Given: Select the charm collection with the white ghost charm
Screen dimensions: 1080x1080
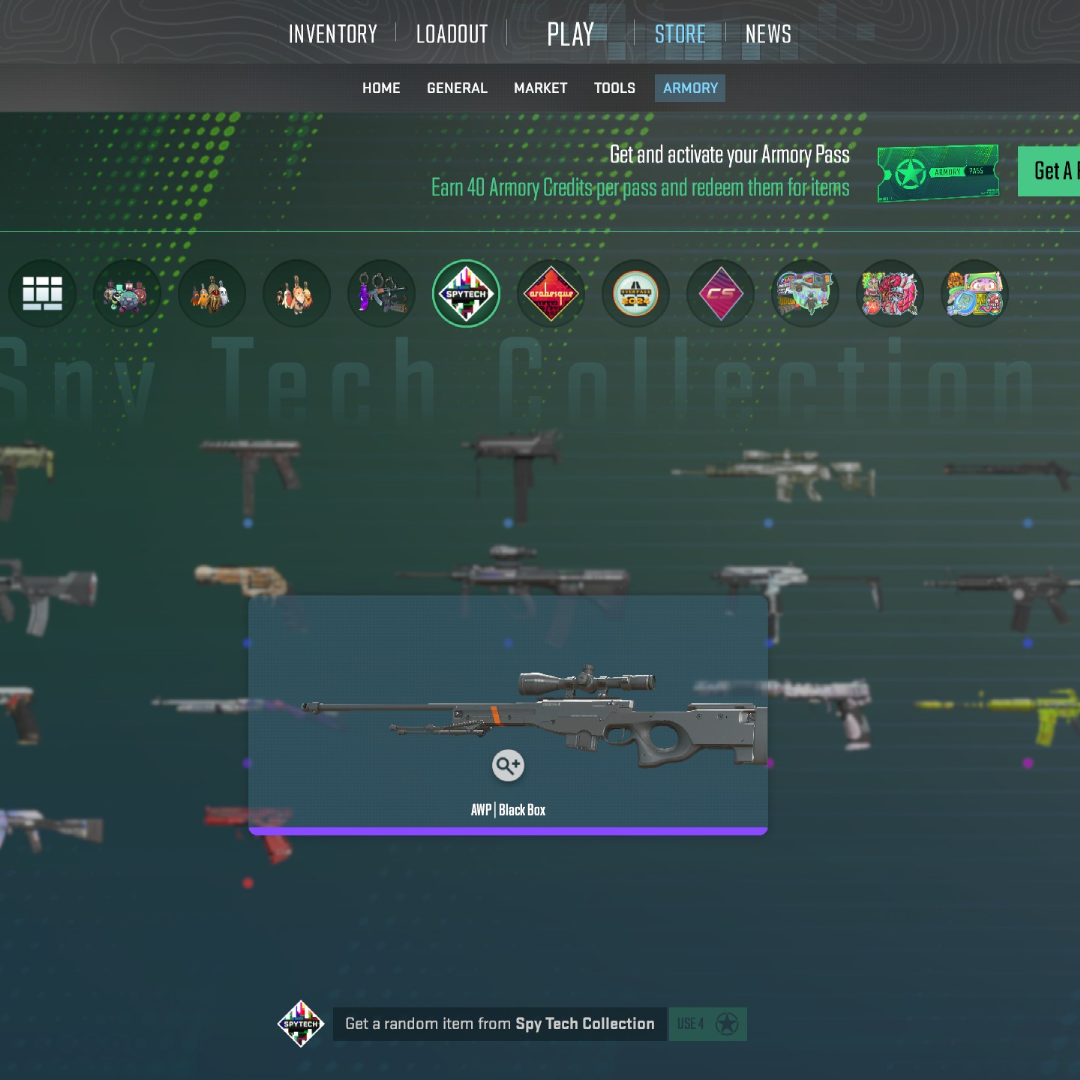Looking at the screenshot, I should (211, 293).
